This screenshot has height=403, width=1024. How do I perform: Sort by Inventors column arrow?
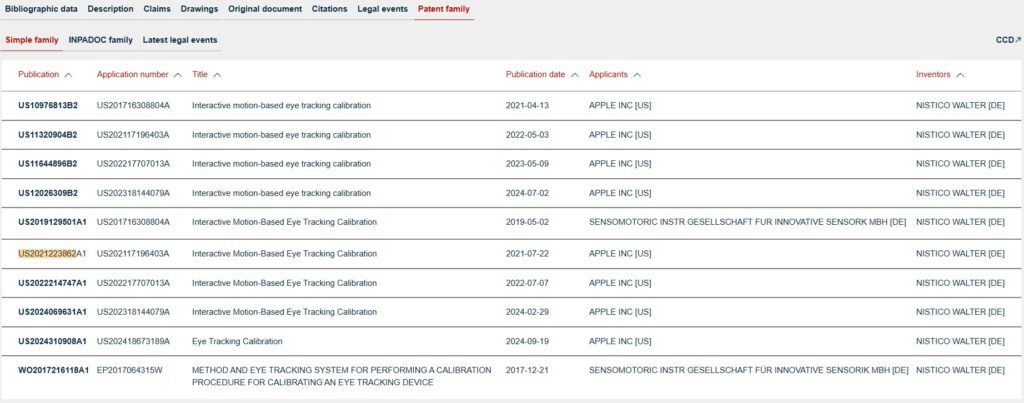click(x=960, y=75)
